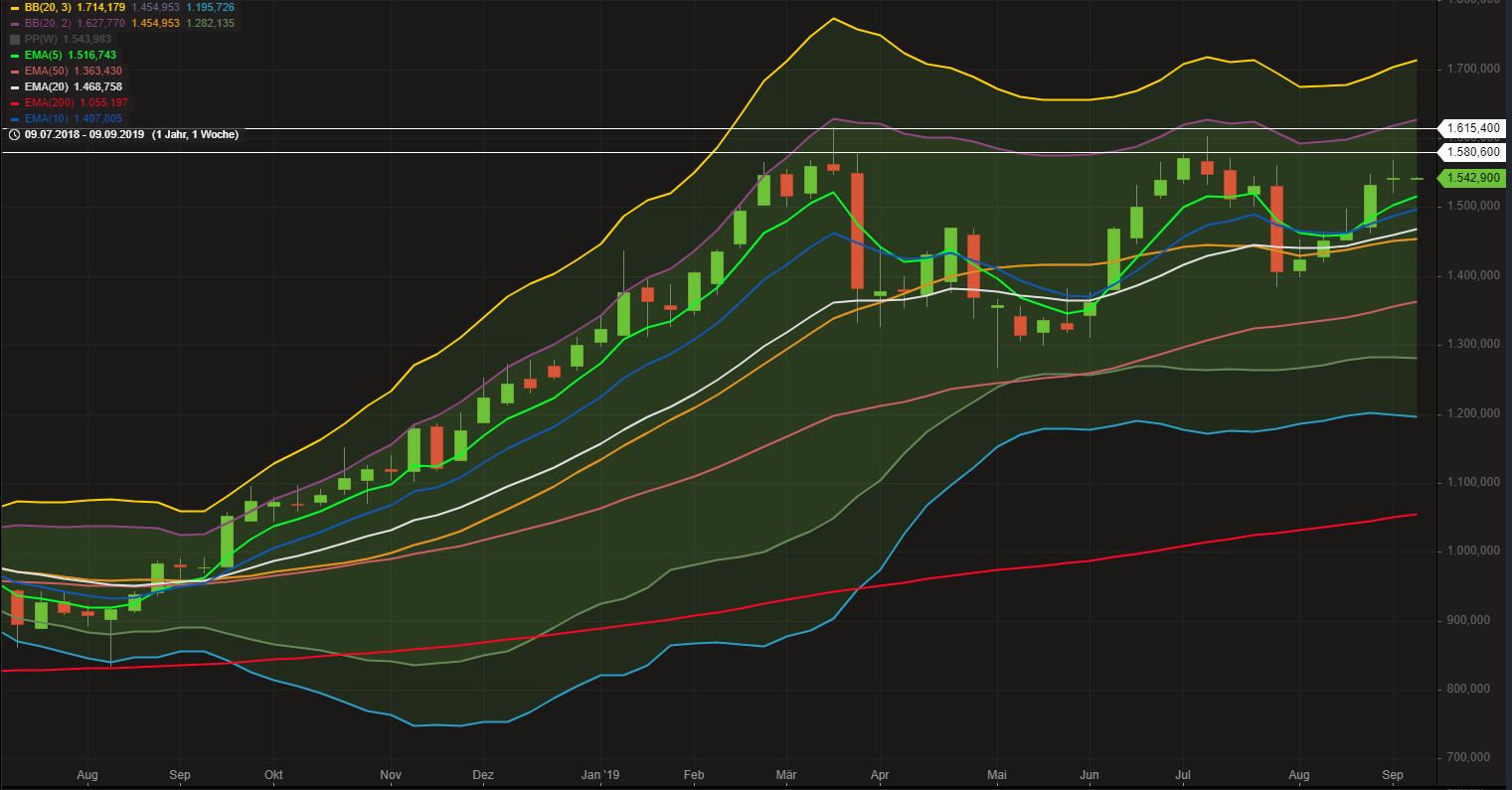Click the 1.580,600 horizontal line marker
This screenshot has height=790, width=1512.
tap(1475, 152)
